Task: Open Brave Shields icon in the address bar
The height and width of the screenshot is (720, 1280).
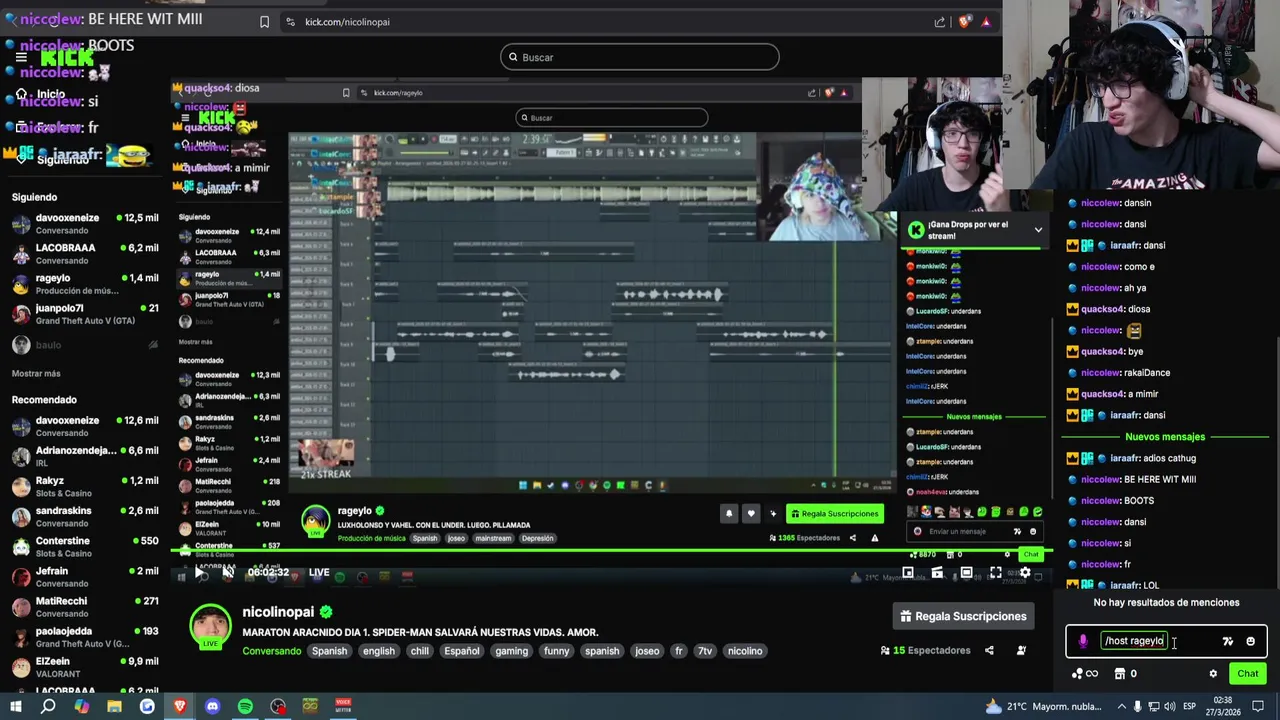Action: [964, 22]
